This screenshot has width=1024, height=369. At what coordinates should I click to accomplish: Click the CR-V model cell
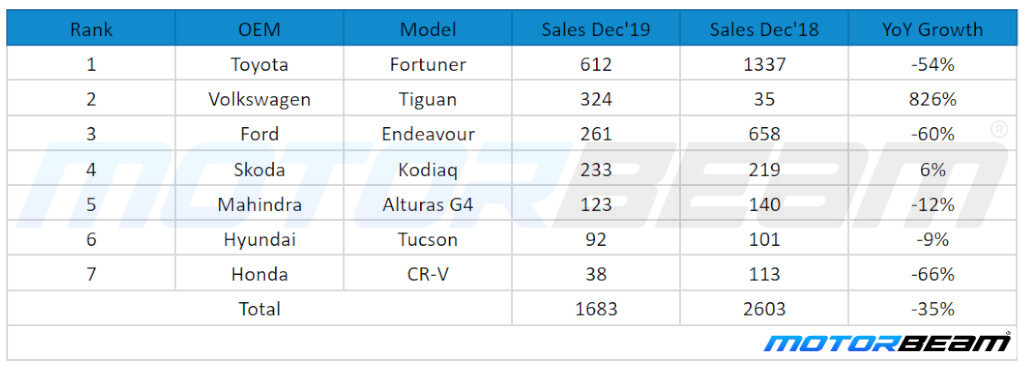(x=428, y=274)
